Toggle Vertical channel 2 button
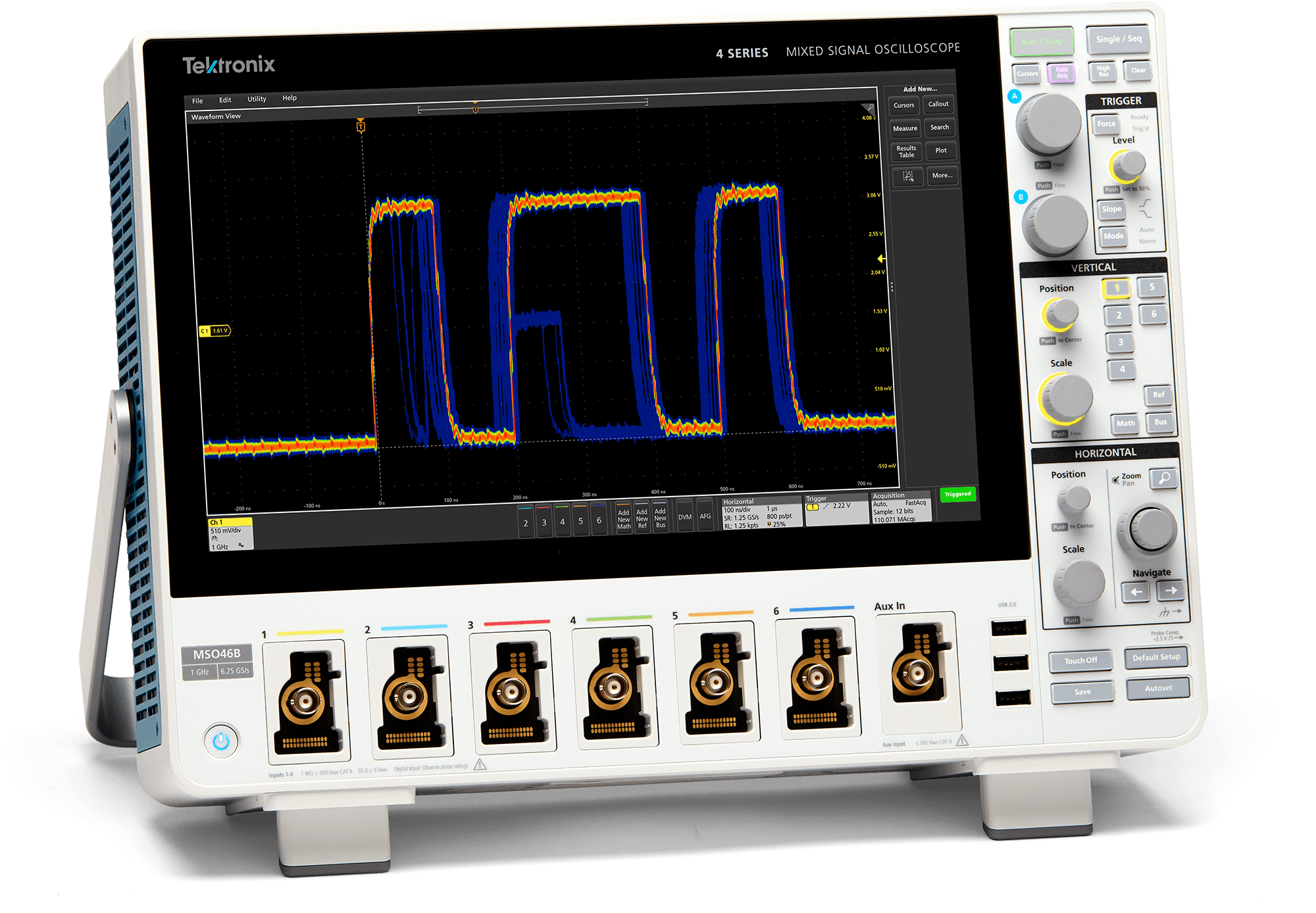Viewport: 1316px width, 913px height. click(x=1119, y=315)
